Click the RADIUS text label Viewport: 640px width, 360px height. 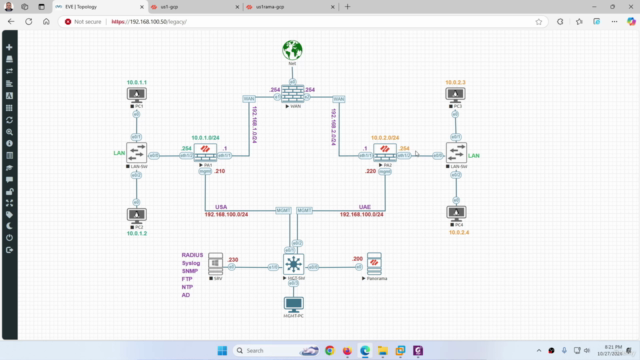192,255
